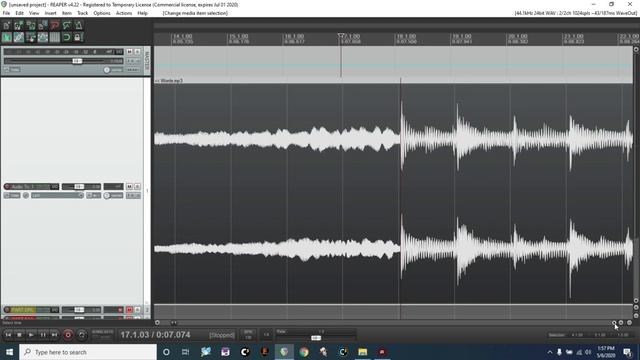
Task: Open the Item menu
Action: coord(67,13)
